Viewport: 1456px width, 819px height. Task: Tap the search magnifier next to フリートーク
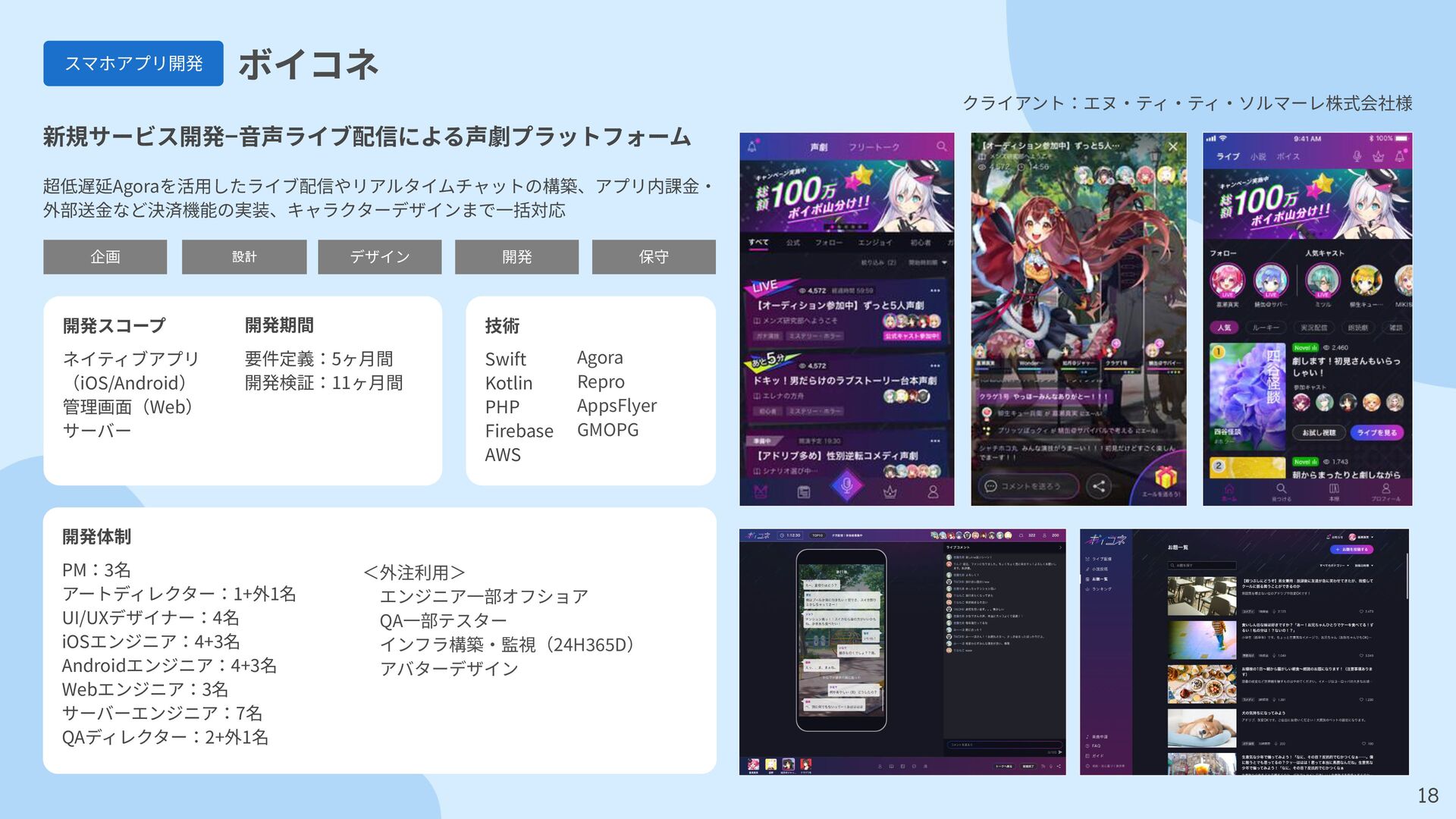[941, 146]
